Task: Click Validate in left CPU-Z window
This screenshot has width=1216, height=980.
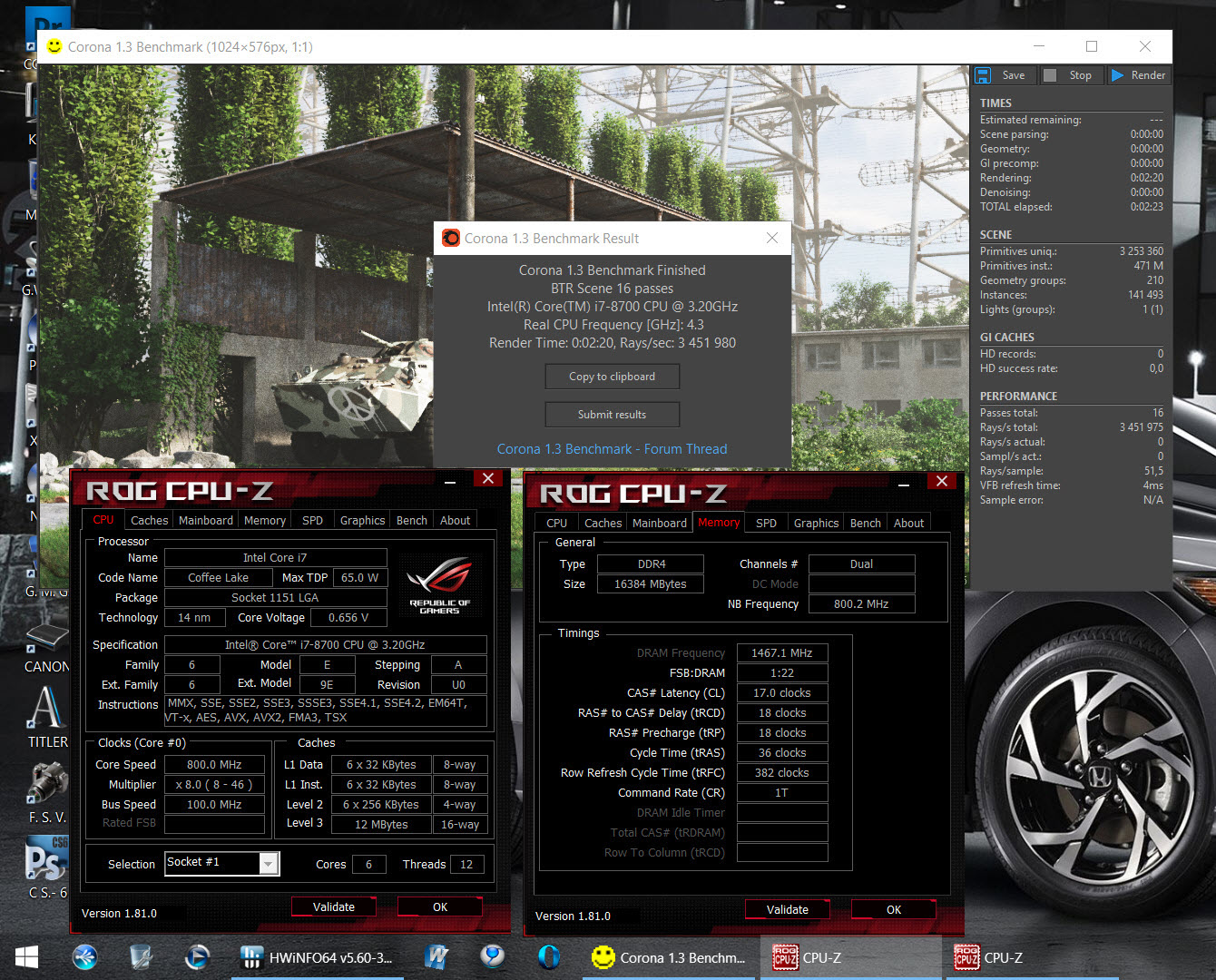Action: point(334,907)
